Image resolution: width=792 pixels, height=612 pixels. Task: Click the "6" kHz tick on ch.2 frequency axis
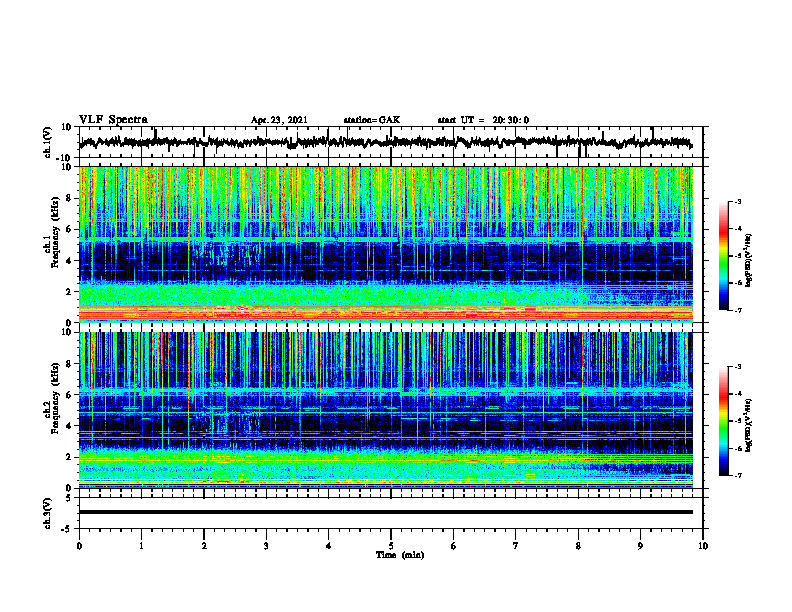tap(69, 395)
